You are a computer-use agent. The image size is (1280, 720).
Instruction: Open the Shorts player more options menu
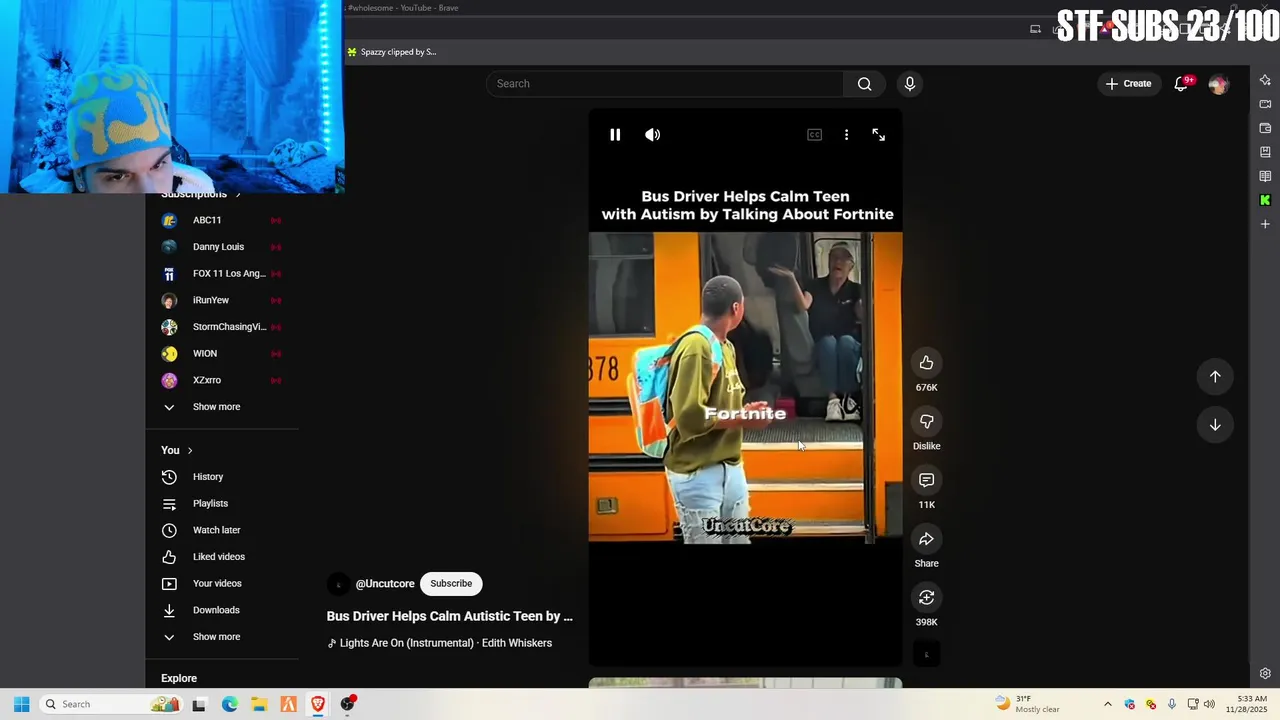coord(846,135)
